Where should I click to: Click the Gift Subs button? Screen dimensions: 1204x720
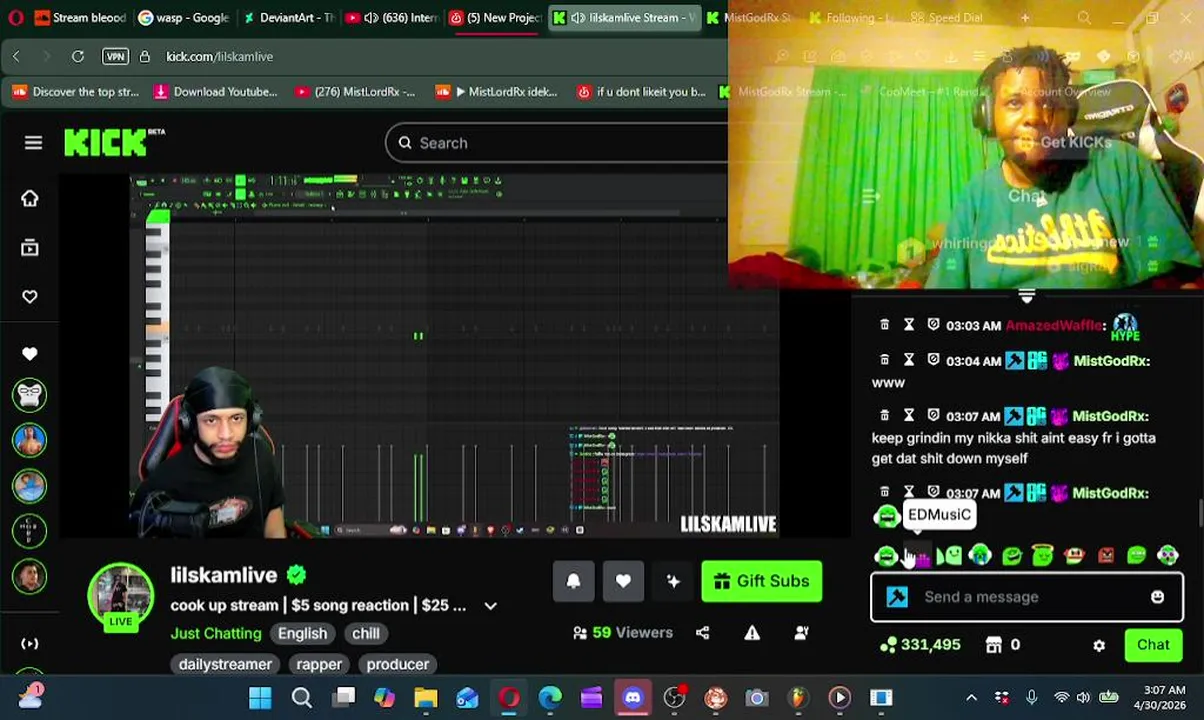(762, 581)
